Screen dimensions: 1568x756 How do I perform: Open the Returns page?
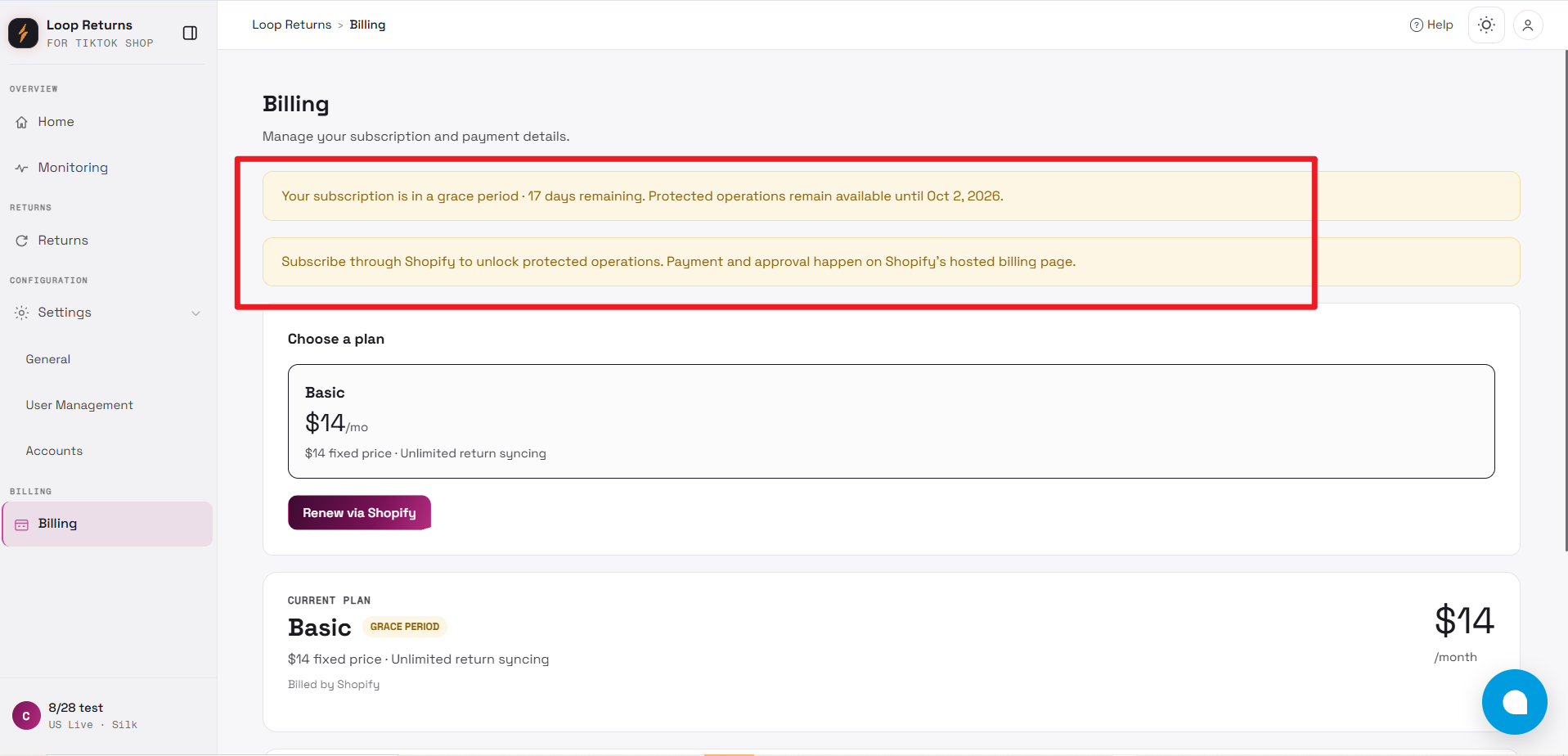pyautogui.click(x=108, y=241)
